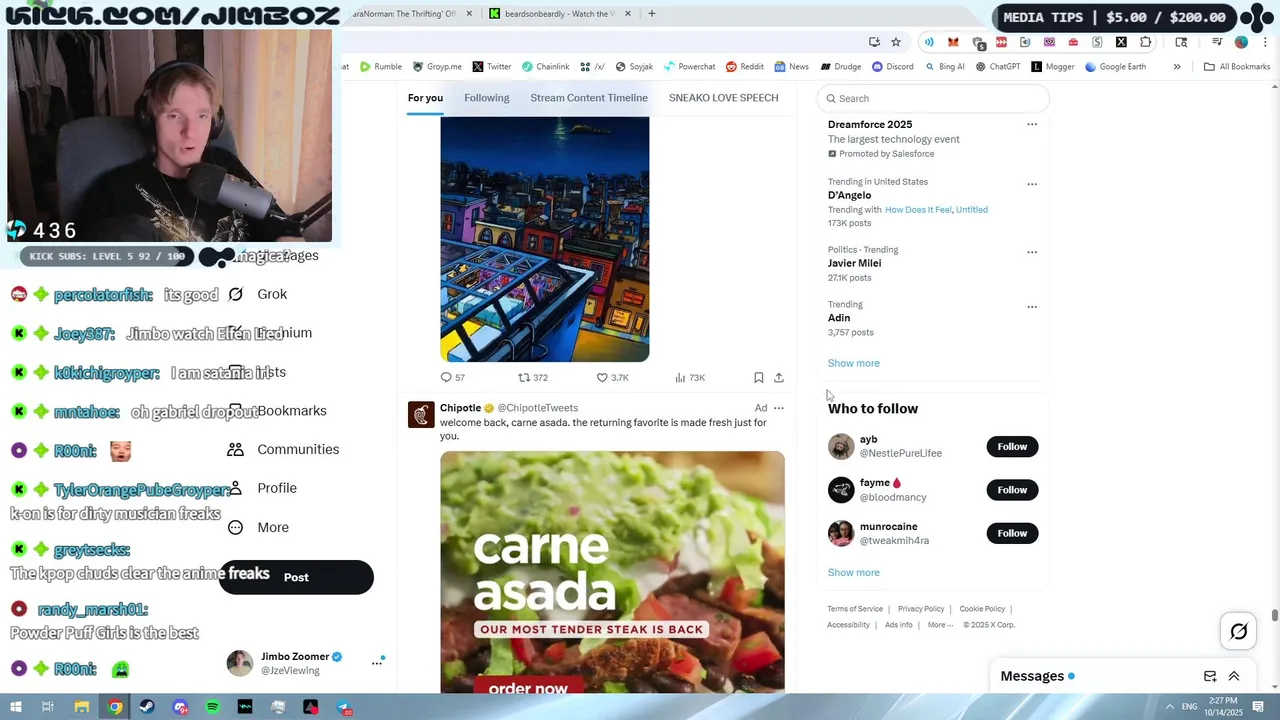The width and height of the screenshot is (1280, 720).
Task: Open the Profile sidebar item
Action: click(x=262, y=488)
